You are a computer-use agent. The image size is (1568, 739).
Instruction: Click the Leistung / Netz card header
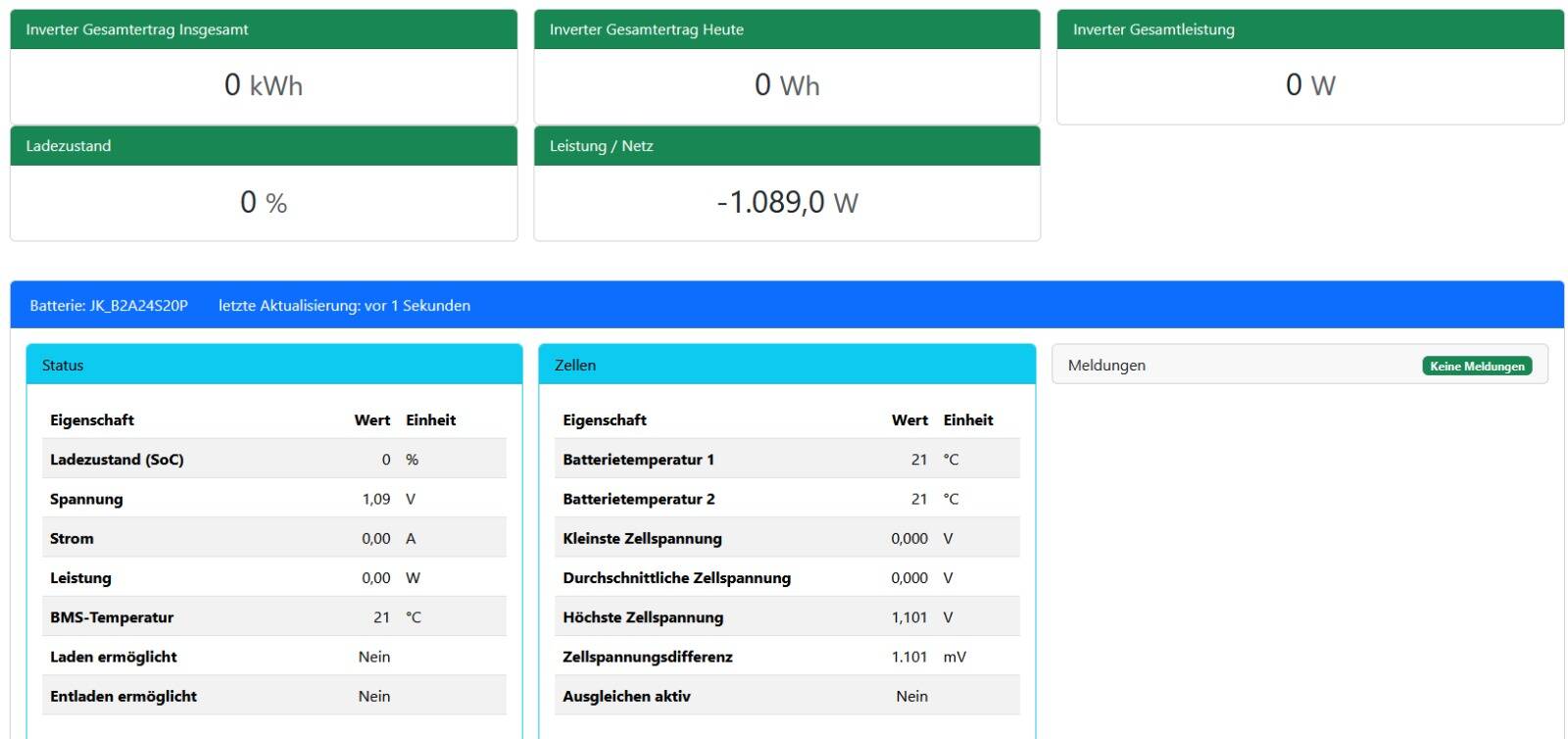coord(787,146)
